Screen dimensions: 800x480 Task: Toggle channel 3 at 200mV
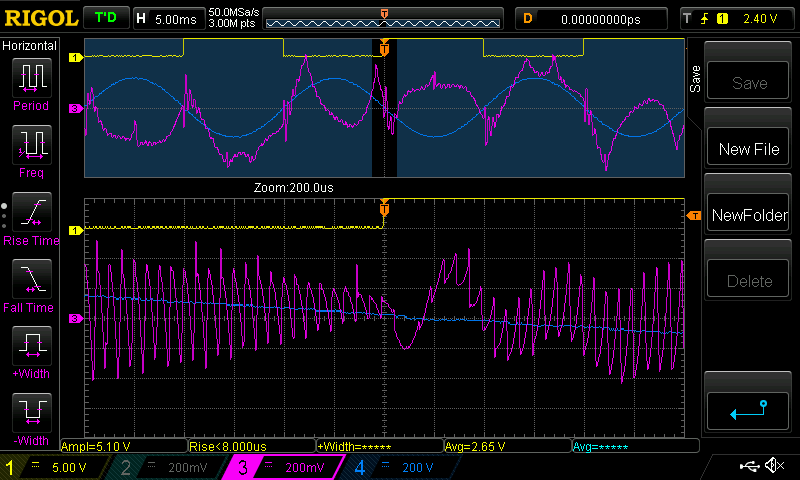tap(283, 467)
